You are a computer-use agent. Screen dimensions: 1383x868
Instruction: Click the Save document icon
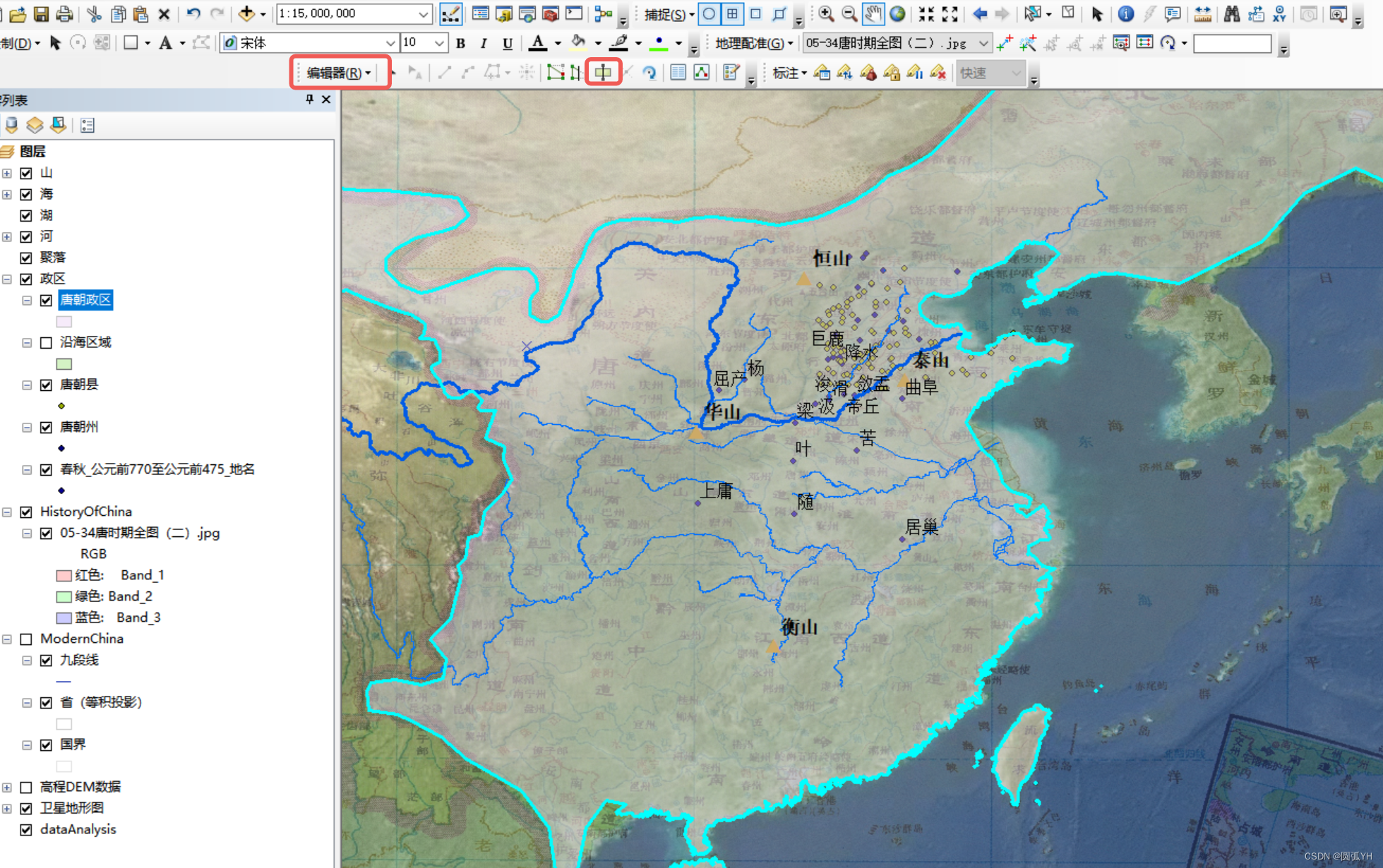click(41, 13)
